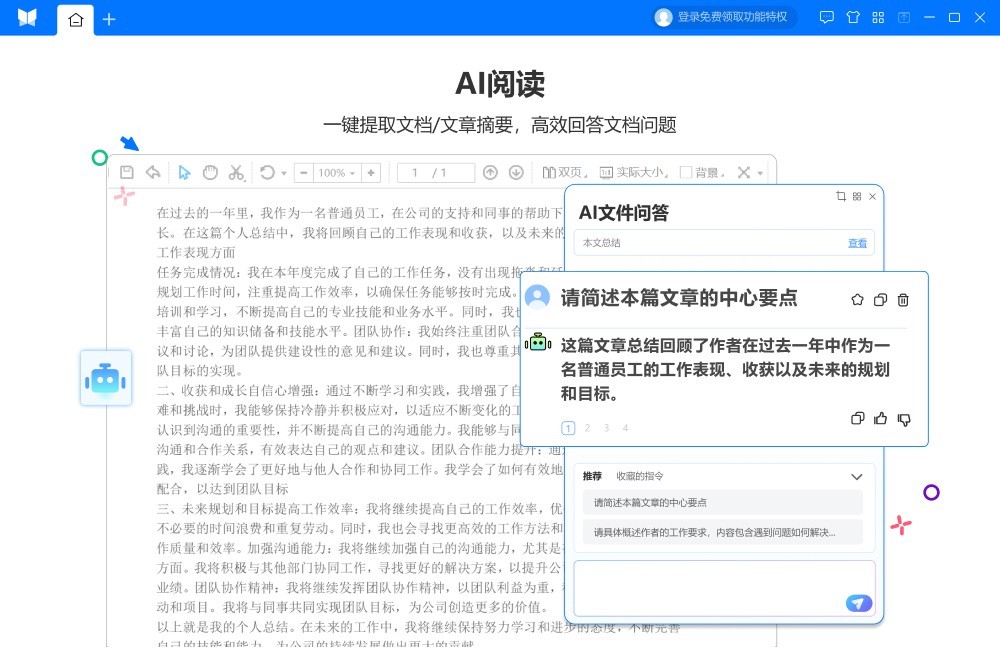Viewport: 1000px width, 666px height.
Task: Toggle the 背景 background checkbox
Action: pyautogui.click(x=686, y=172)
